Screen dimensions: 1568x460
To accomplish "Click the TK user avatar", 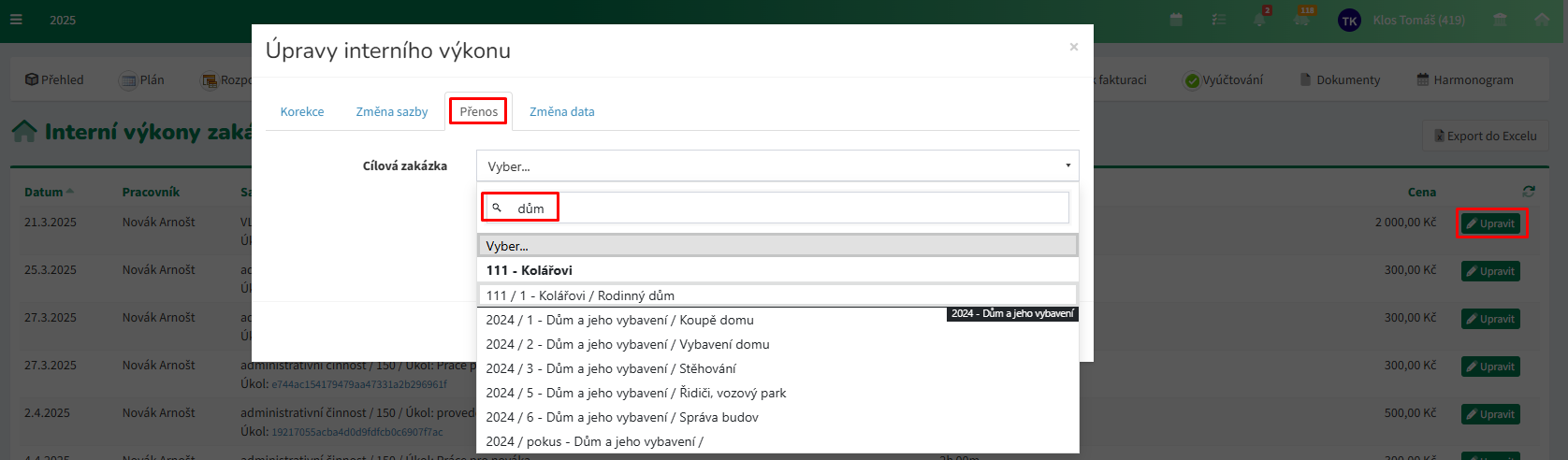I will click(1349, 21).
